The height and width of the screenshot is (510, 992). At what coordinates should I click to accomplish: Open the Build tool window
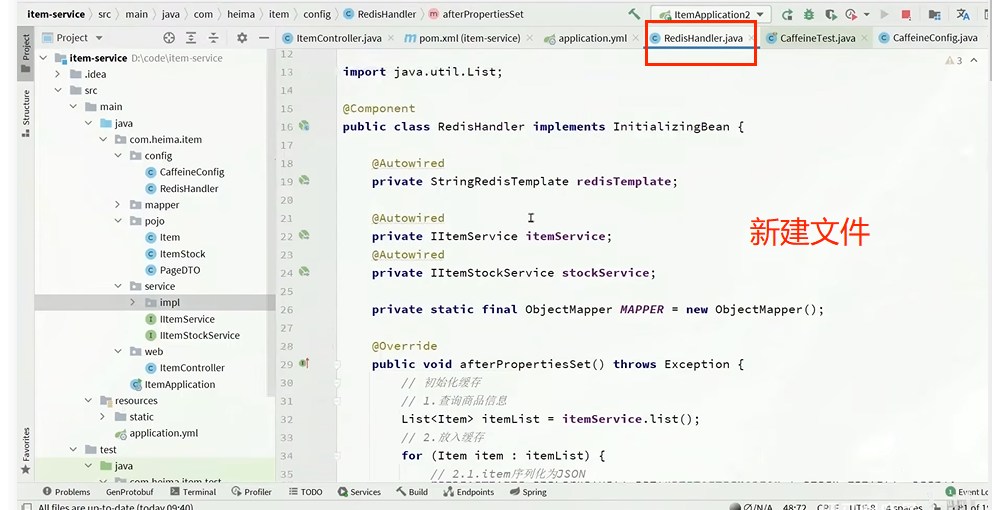412,492
